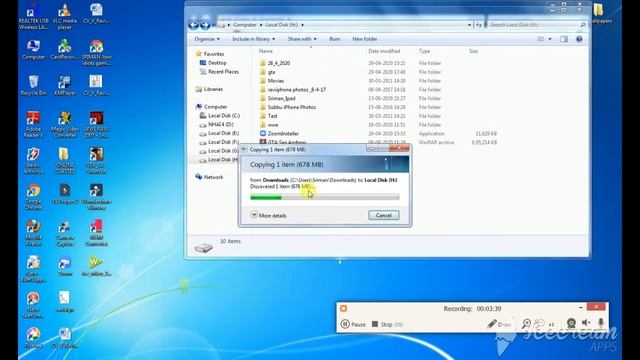Activate the Draw pencil tool in recorder
This screenshot has width=640, height=360.
[499, 324]
